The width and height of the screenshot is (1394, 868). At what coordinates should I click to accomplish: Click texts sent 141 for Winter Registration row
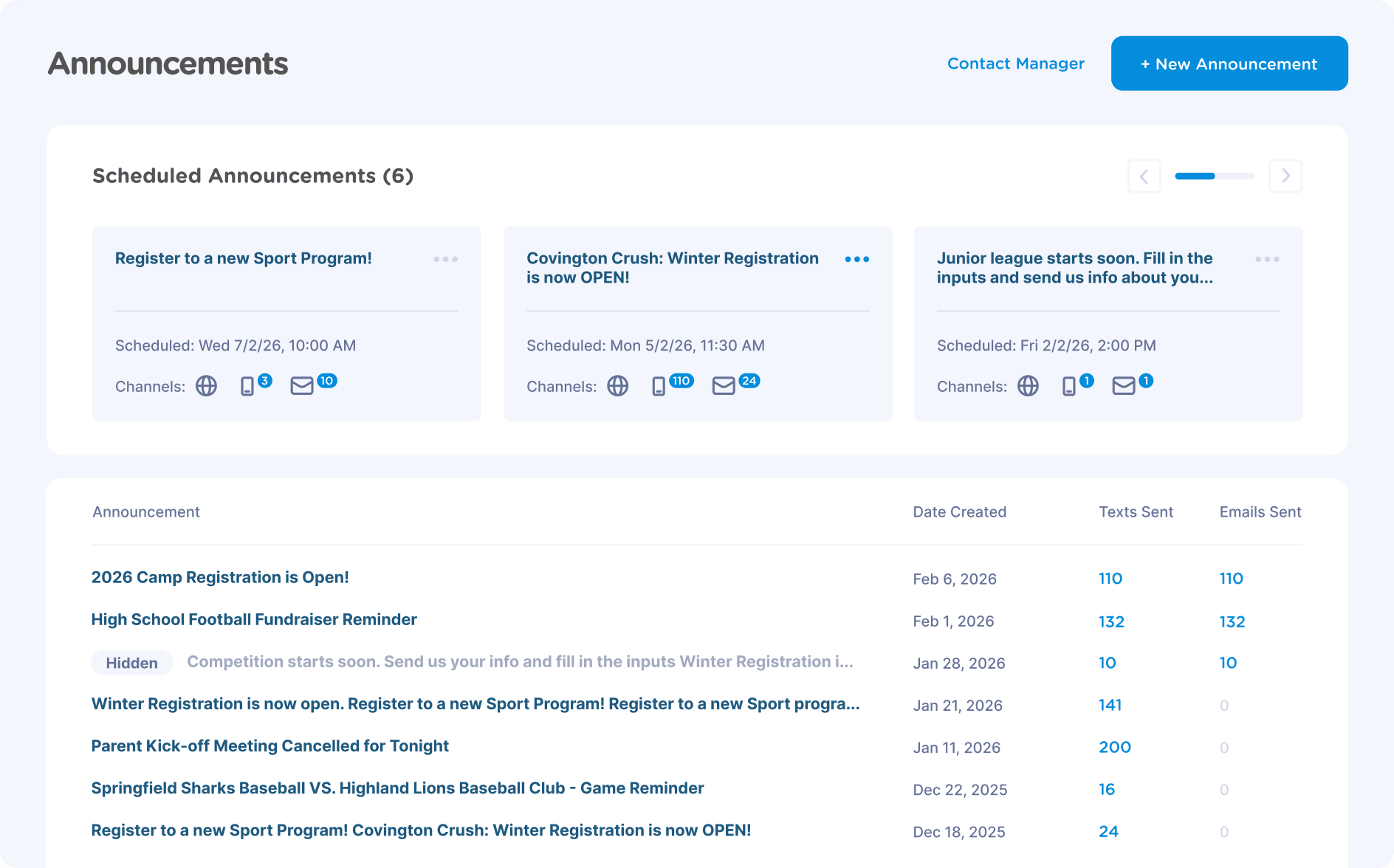pos(1110,705)
